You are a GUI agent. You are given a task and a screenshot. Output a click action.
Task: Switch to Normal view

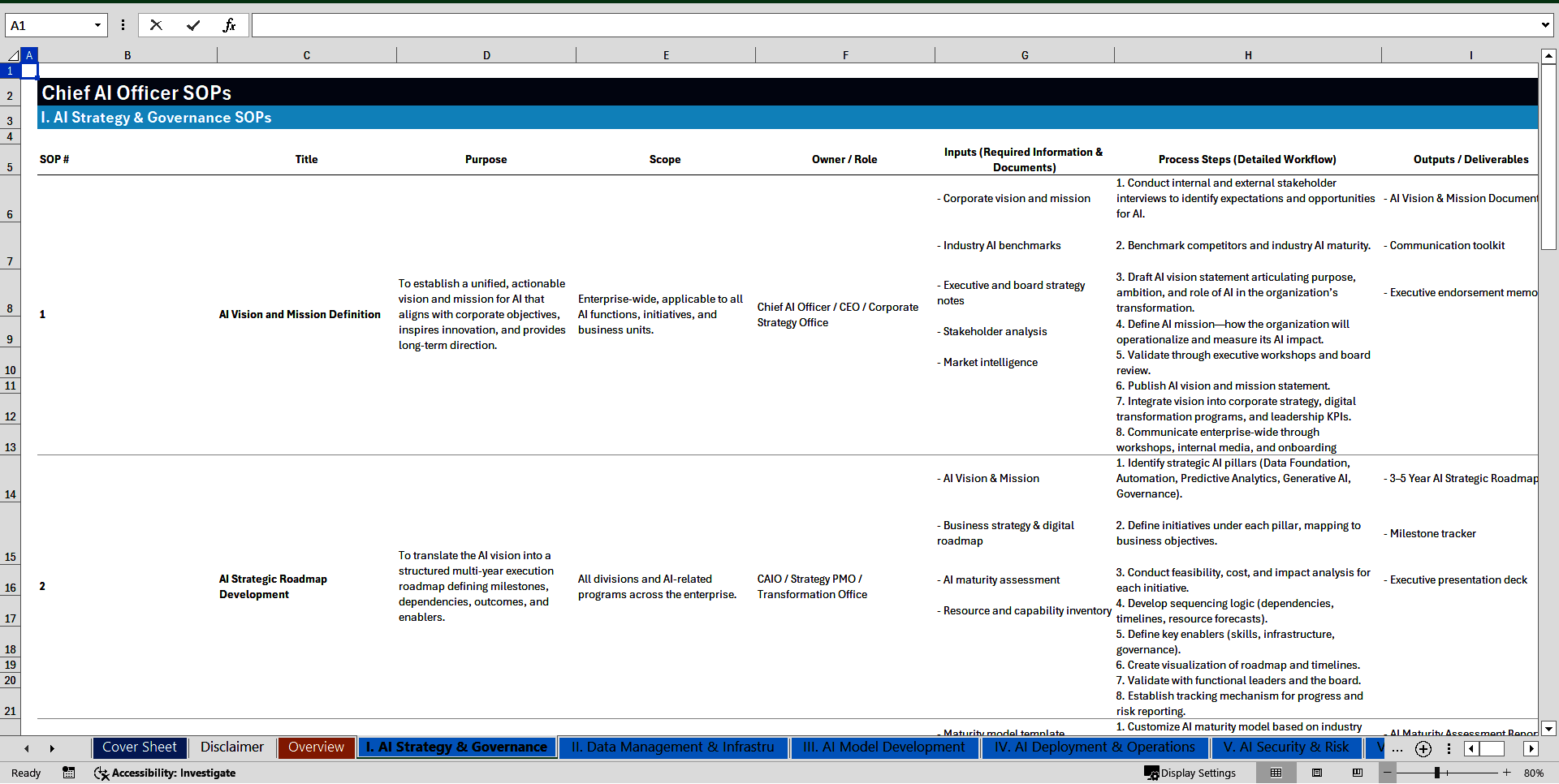click(x=1276, y=773)
